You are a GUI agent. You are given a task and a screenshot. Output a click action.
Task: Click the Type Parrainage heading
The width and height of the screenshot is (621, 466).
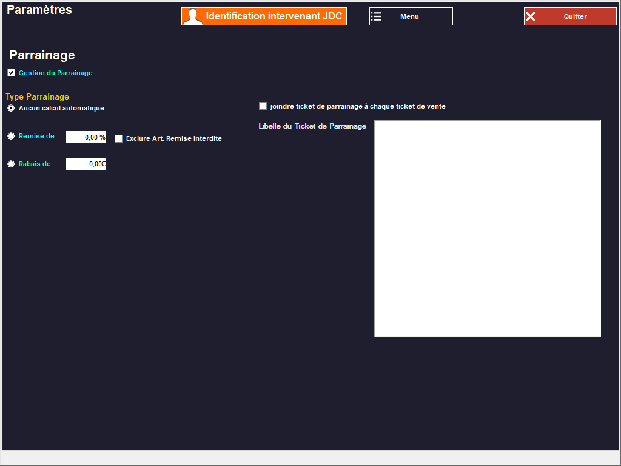click(37, 97)
